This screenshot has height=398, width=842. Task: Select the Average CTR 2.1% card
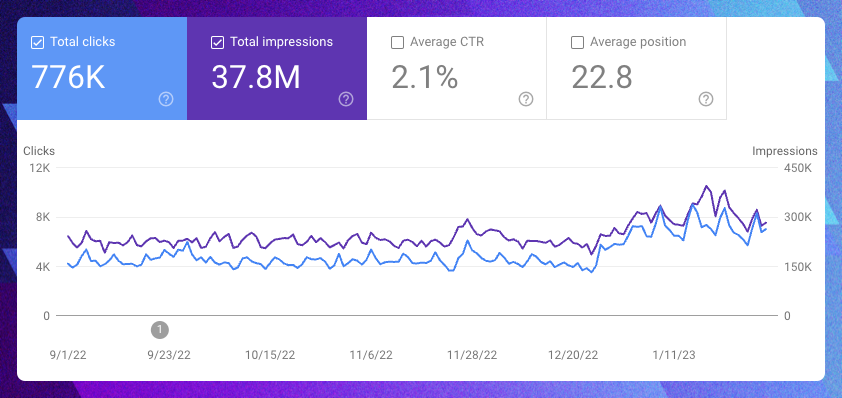point(456,68)
